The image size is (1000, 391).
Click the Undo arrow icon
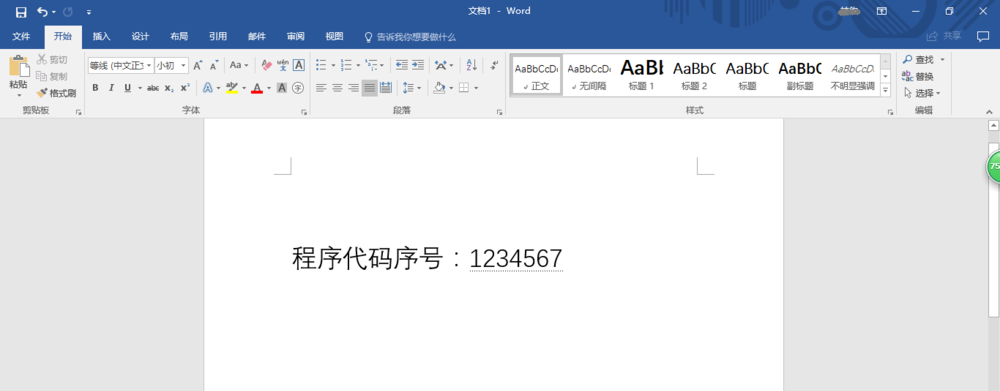point(42,11)
